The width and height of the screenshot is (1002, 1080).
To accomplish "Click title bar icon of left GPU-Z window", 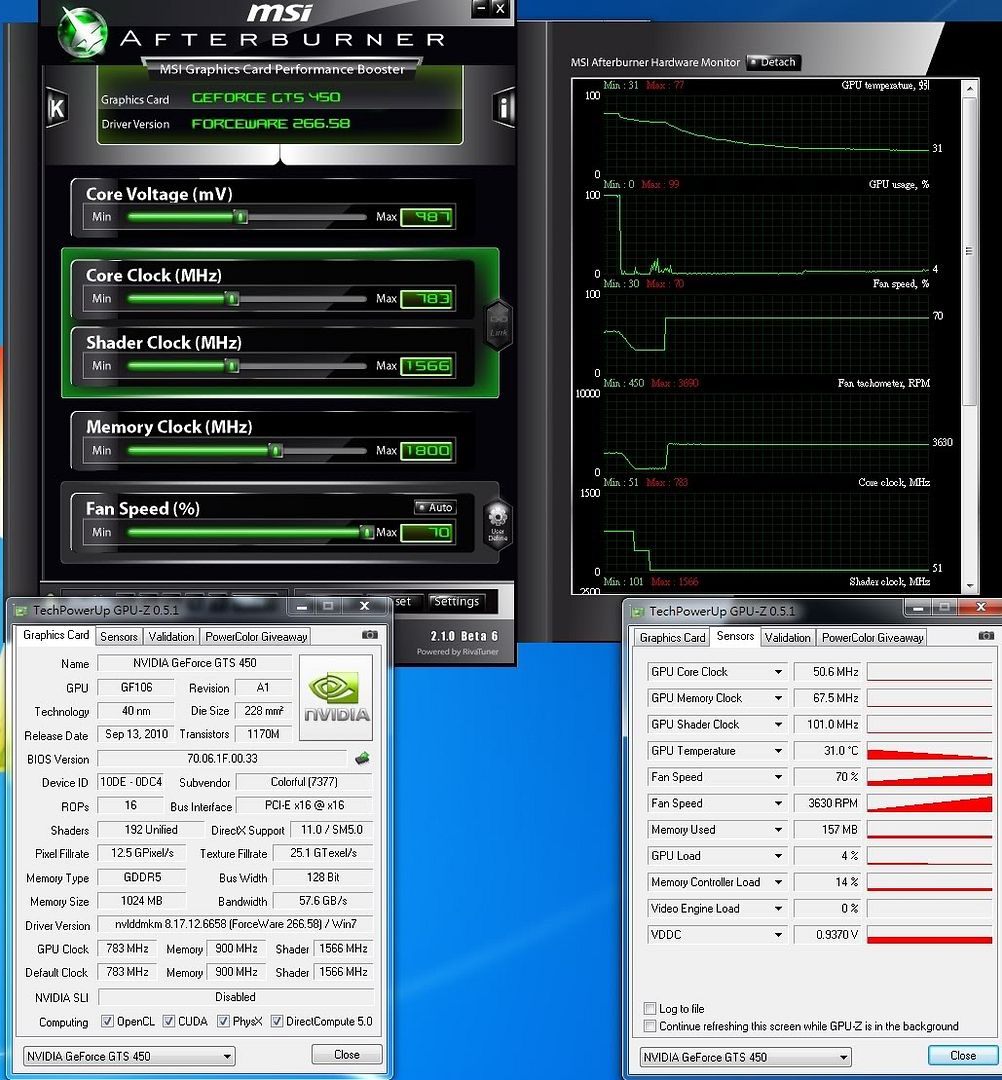I will [21, 610].
